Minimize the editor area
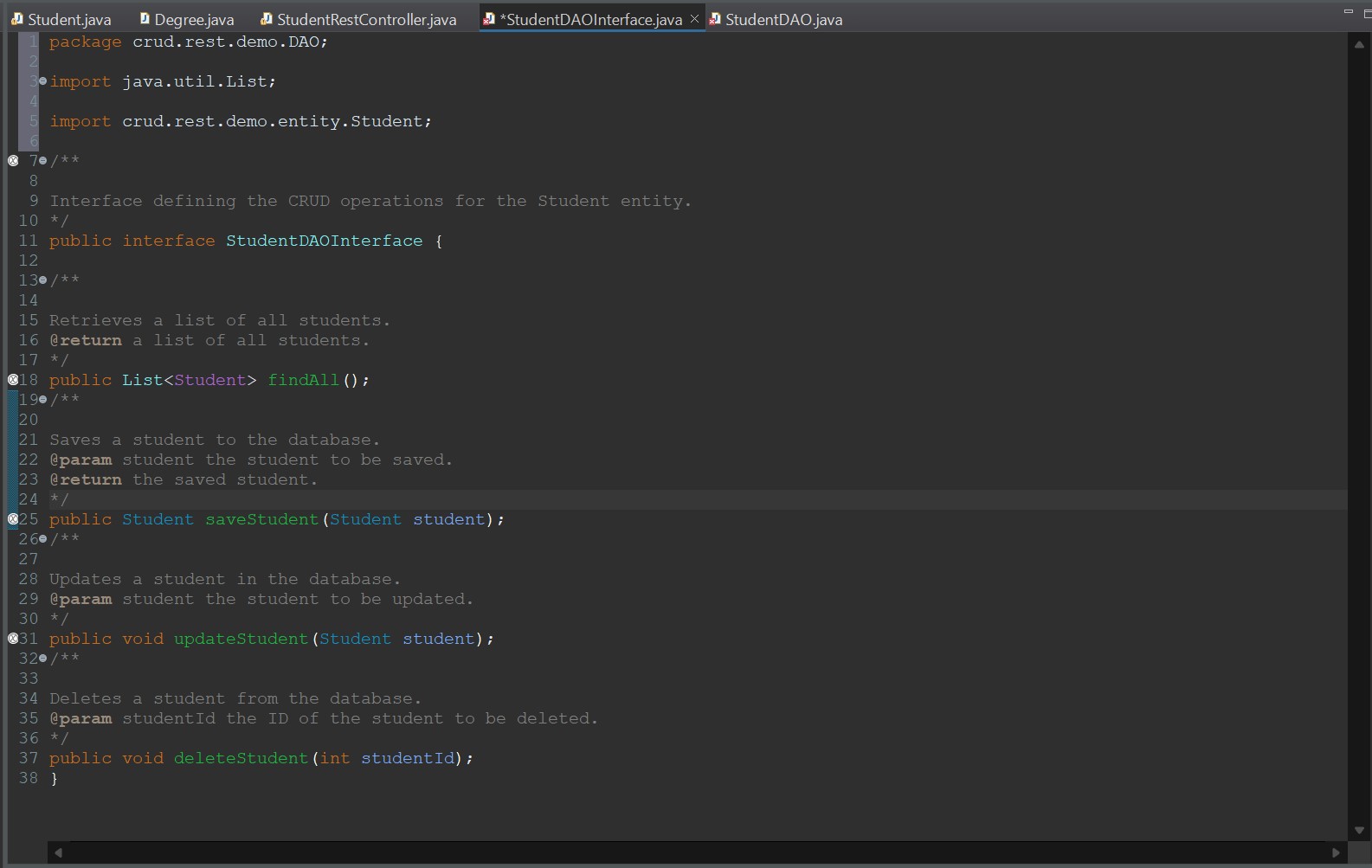 (1348, 11)
